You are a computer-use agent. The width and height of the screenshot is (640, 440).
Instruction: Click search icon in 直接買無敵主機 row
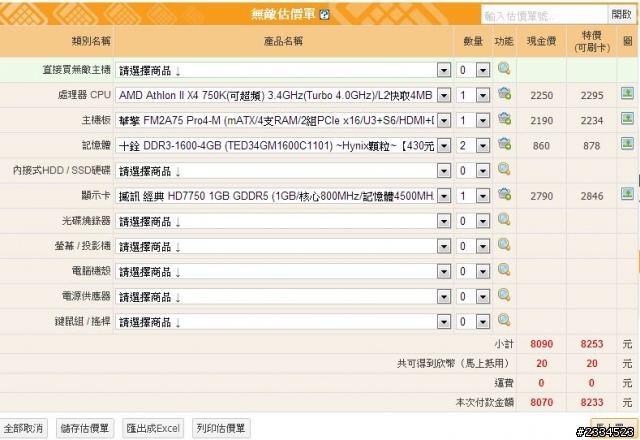click(504, 68)
